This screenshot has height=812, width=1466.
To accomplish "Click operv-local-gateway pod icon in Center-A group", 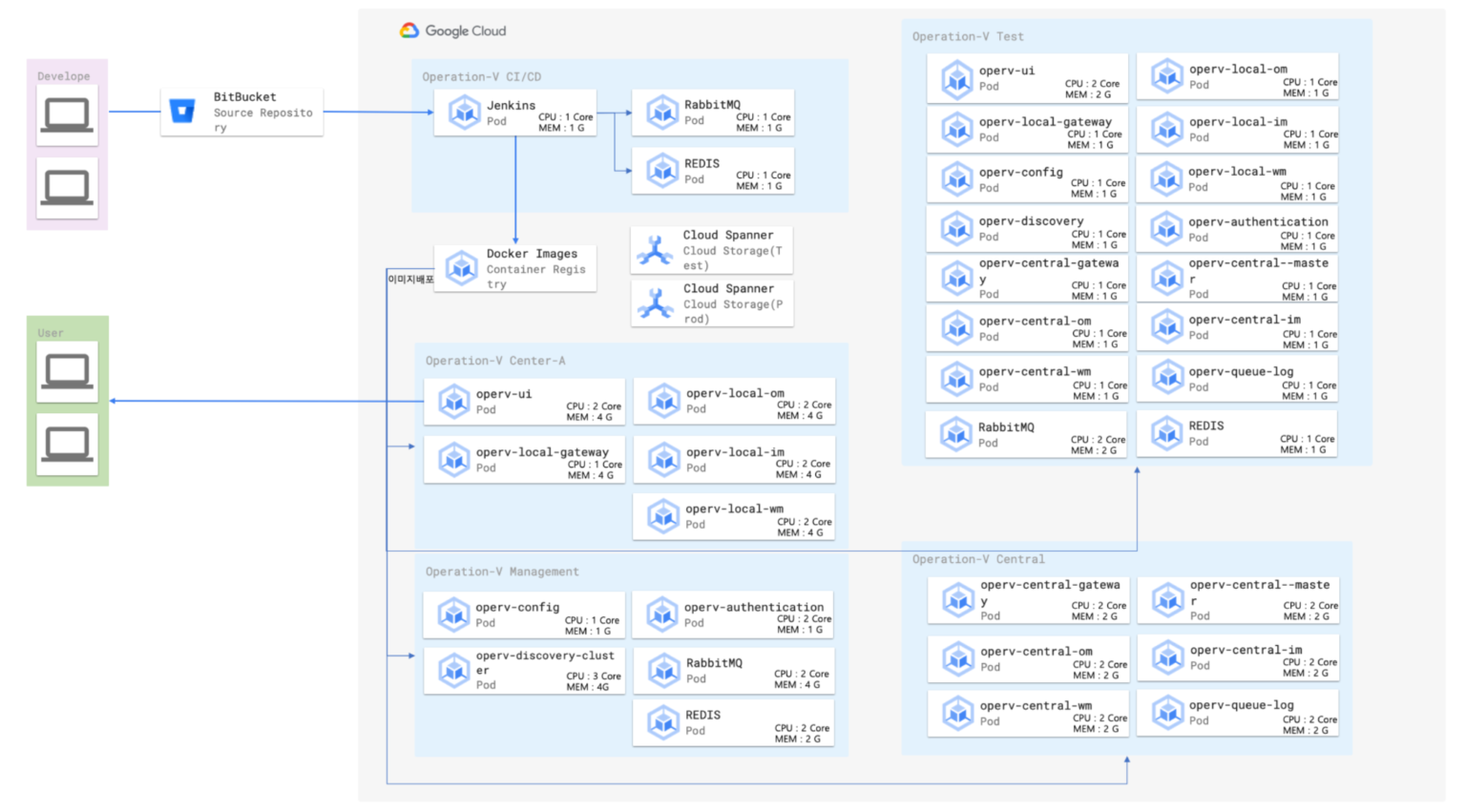I will 454,460.
